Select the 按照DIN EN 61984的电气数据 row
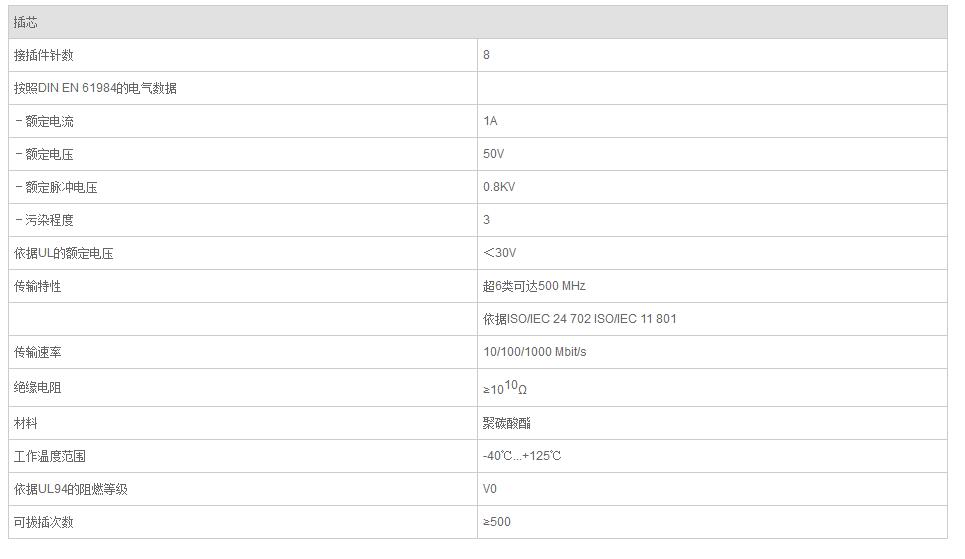Screen dimensions: 965x559 (x=478, y=88)
